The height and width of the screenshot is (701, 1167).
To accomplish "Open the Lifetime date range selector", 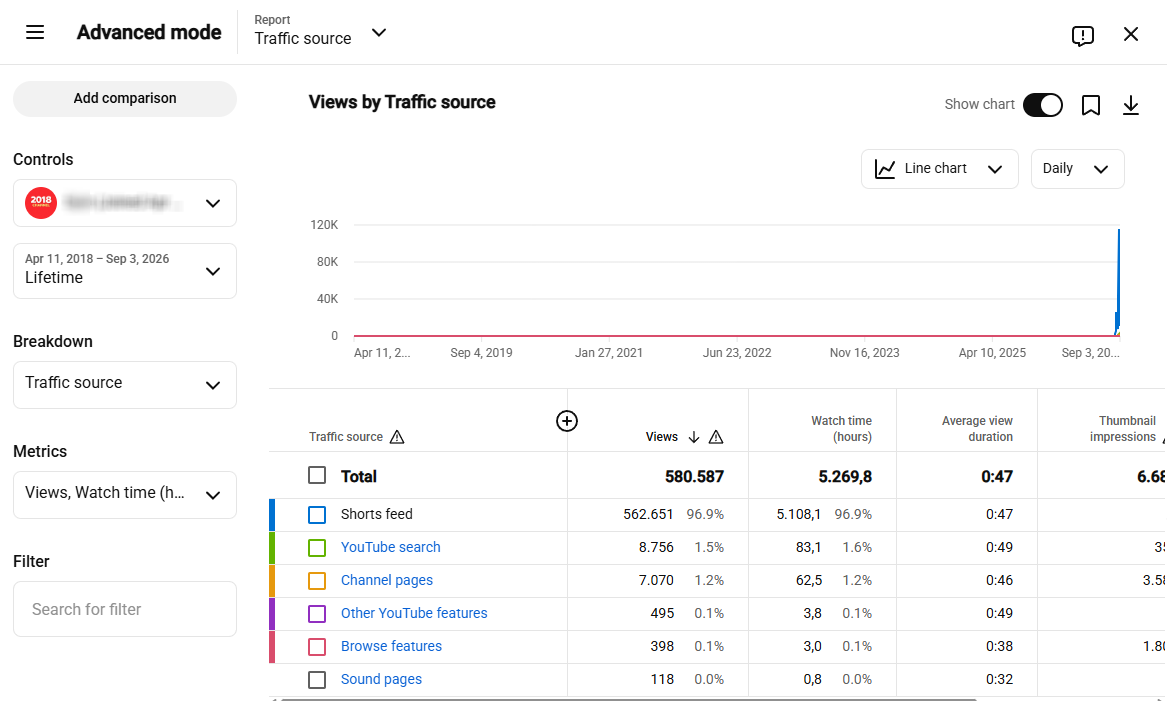I will [125, 271].
